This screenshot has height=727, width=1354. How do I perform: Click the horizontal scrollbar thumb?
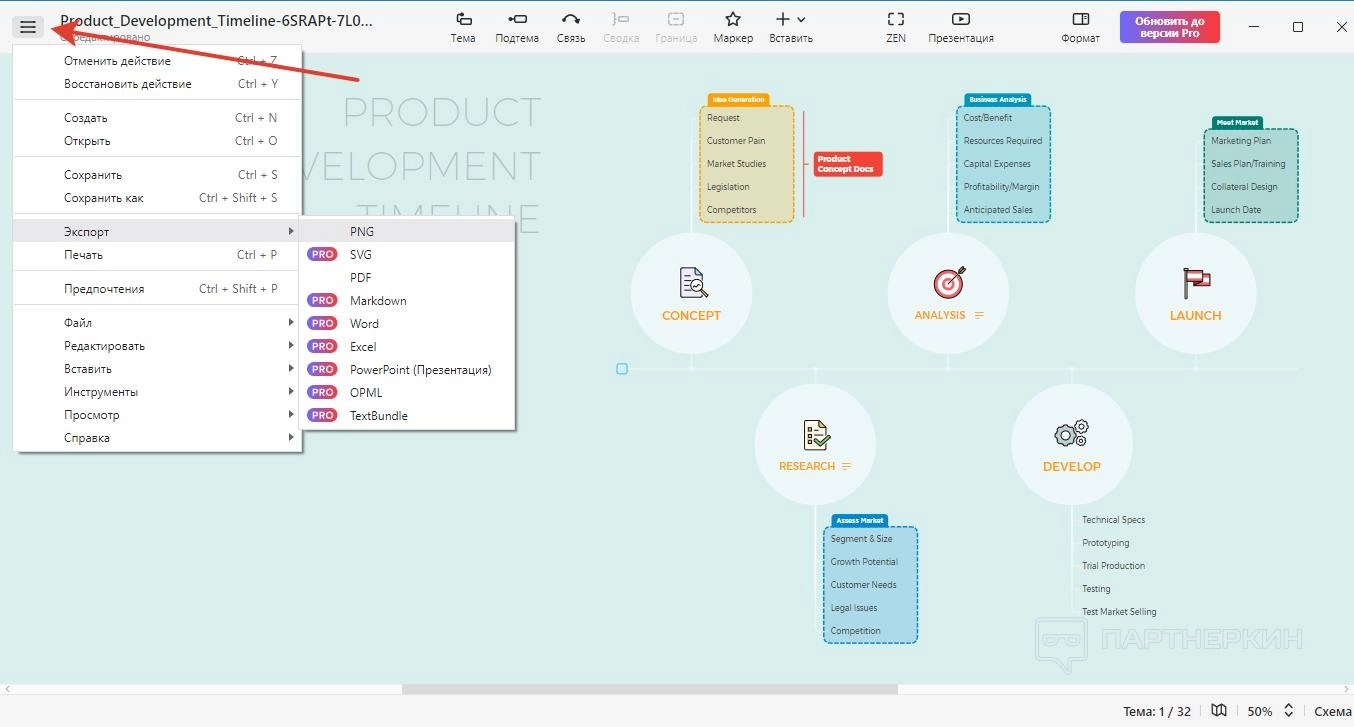pos(649,689)
